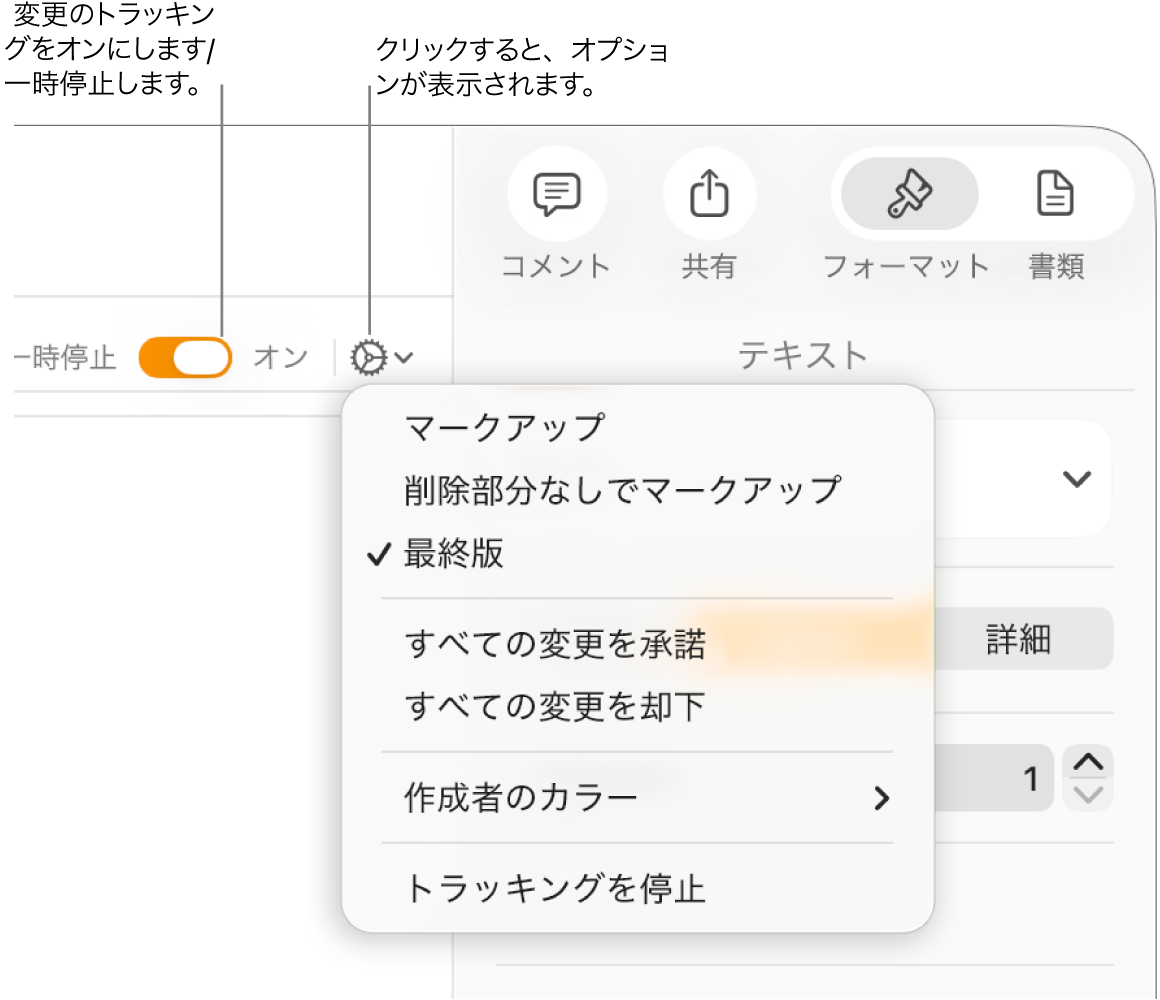Toggle the tracking pause (一時停止) switch
The width and height of the screenshot is (1160, 1000).
pos(186,357)
